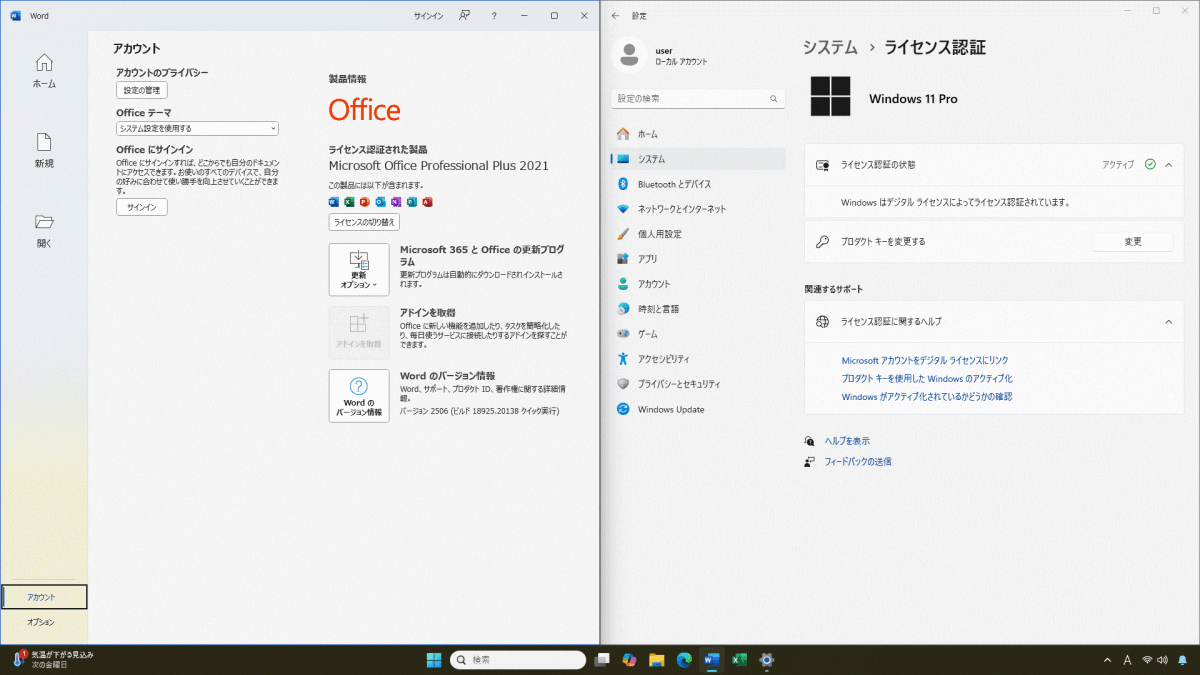Click the Word のバージョン情報 button
This screenshot has width=1200, height=675.
(x=358, y=395)
